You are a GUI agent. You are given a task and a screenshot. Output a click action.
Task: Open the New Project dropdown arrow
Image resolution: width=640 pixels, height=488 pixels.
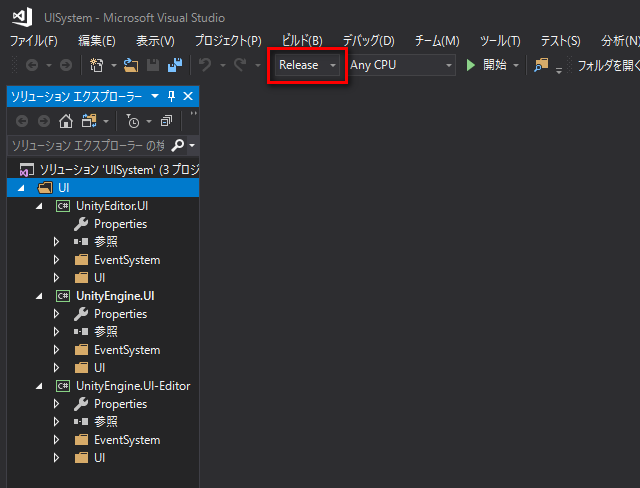[x=114, y=65]
